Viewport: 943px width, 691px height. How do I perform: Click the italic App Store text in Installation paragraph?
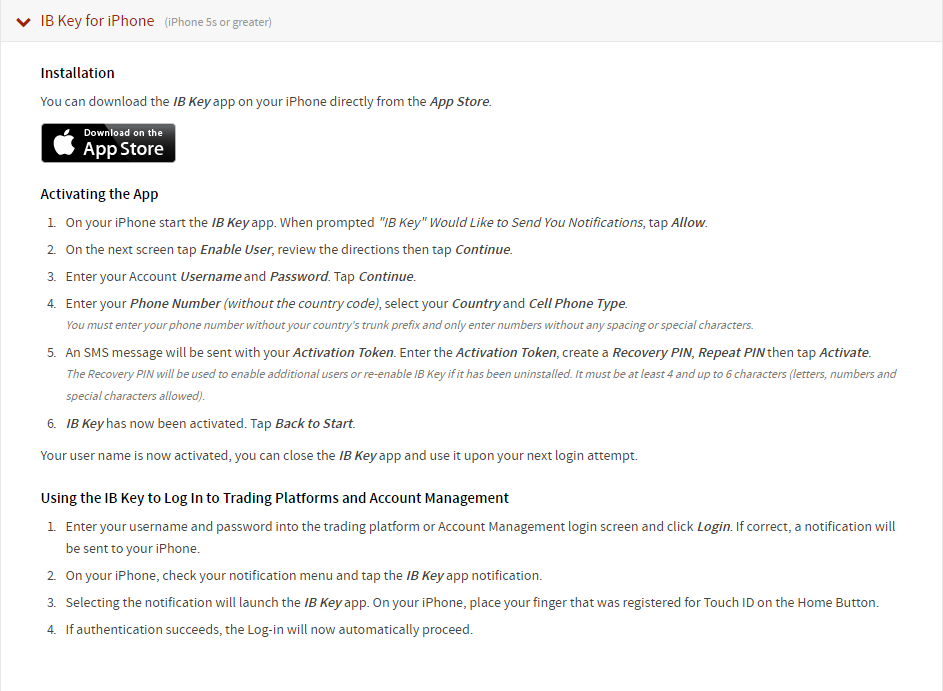click(x=459, y=102)
